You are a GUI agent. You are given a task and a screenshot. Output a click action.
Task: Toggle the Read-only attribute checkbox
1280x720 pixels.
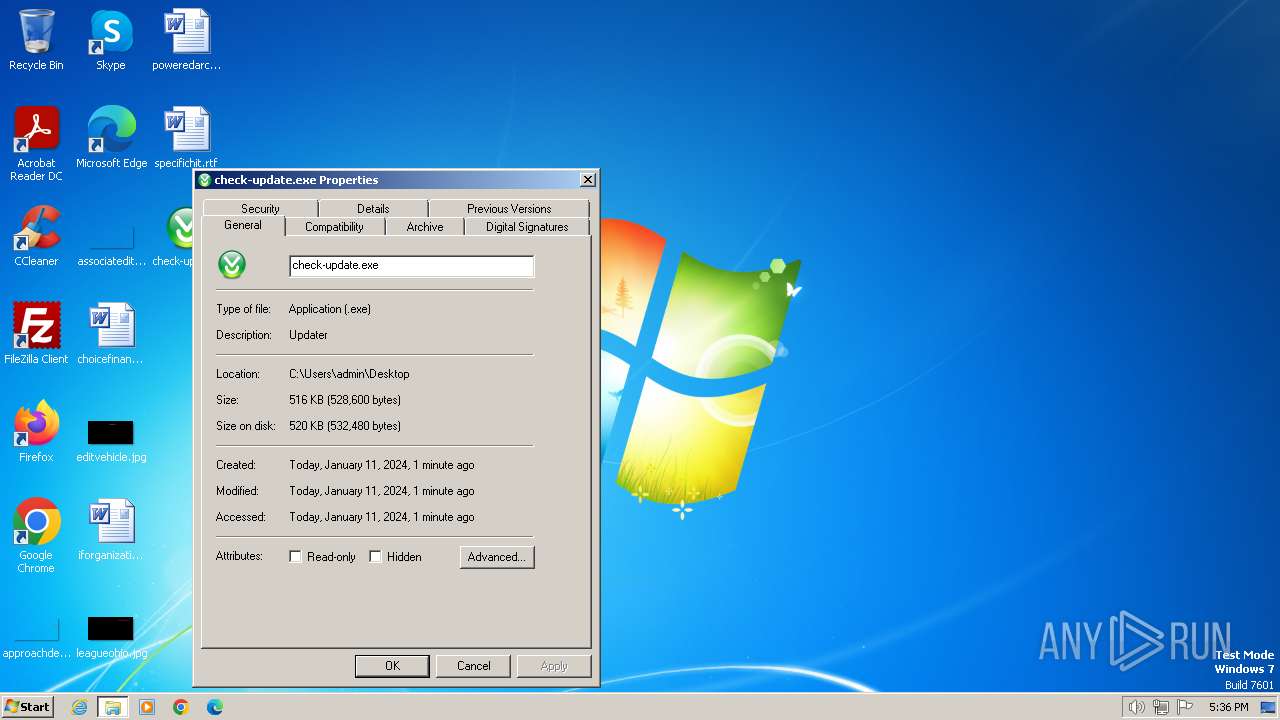(x=296, y=557)
